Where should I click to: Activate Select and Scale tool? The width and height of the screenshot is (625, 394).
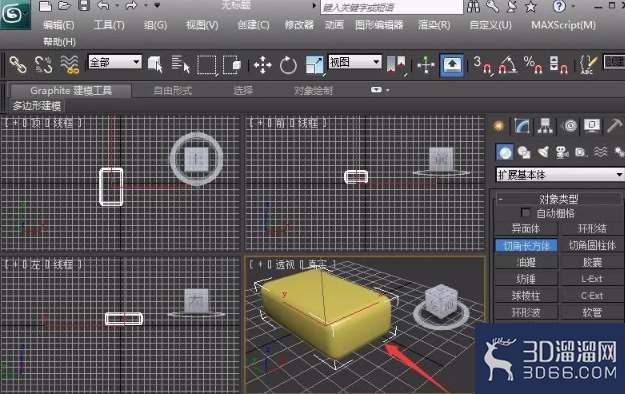(x=314, y=65)
